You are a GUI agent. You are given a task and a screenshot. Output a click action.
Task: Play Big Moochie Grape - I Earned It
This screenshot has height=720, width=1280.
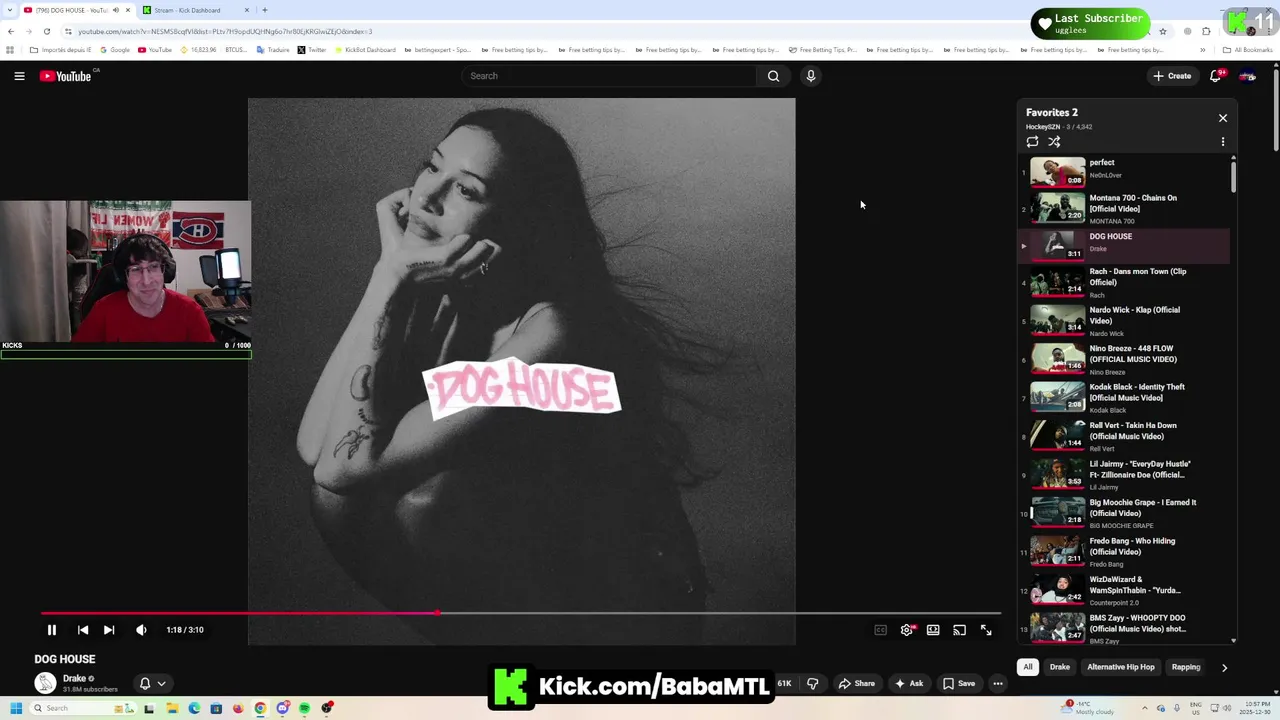(x=1124, y=513)
